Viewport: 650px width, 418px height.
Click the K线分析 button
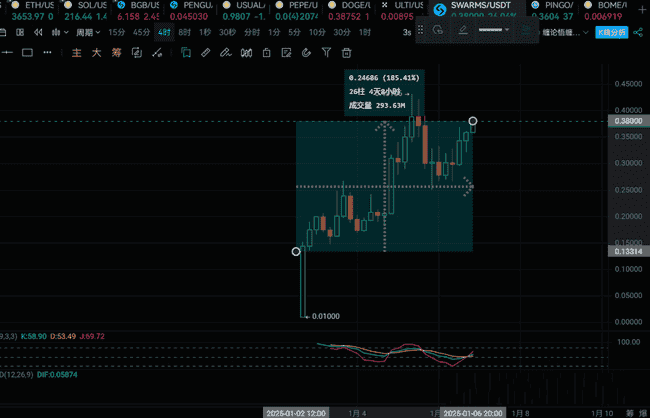(x=610, y=32)
